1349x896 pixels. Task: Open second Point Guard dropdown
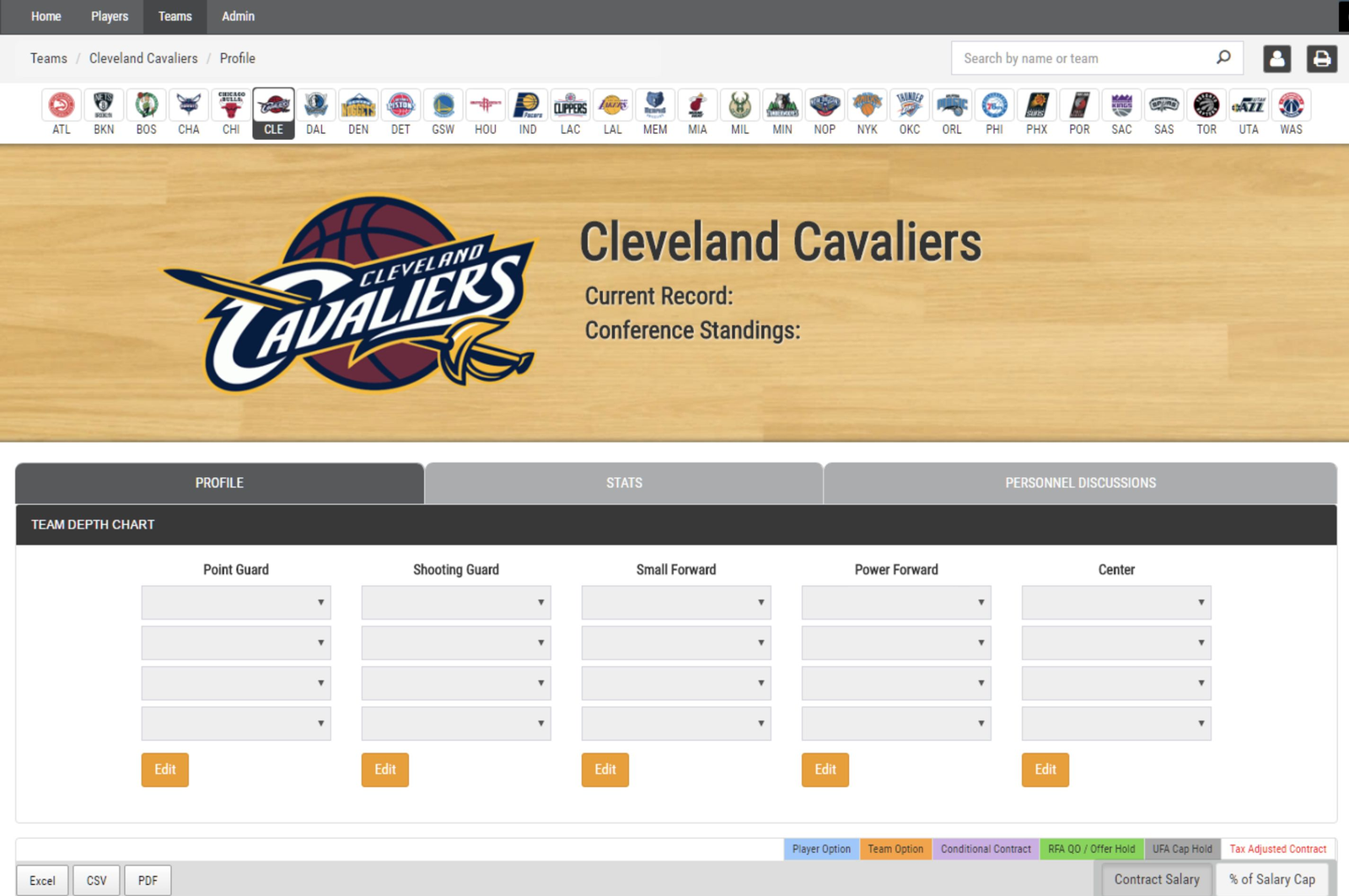[x=236, y=643]
